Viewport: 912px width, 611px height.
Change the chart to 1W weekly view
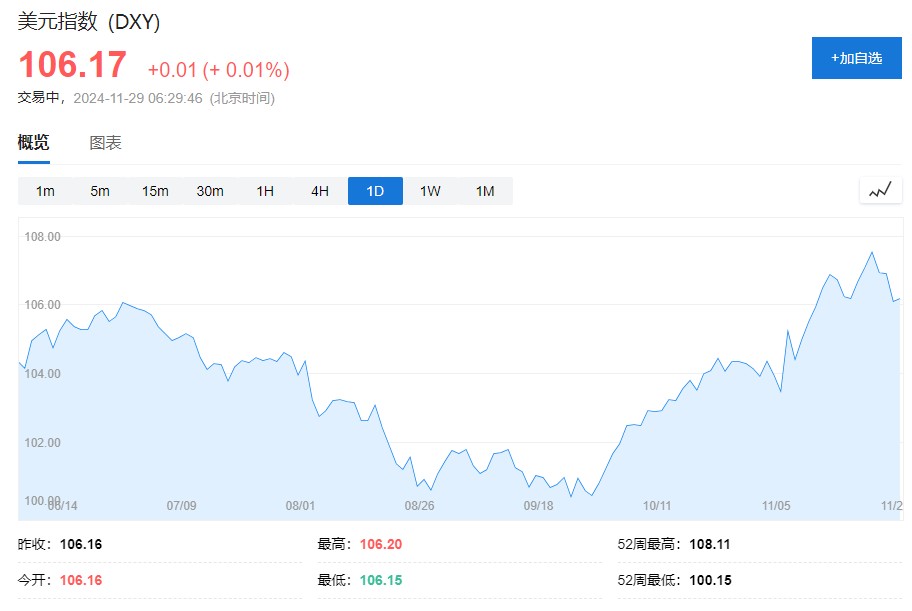[x=430, y=191]
